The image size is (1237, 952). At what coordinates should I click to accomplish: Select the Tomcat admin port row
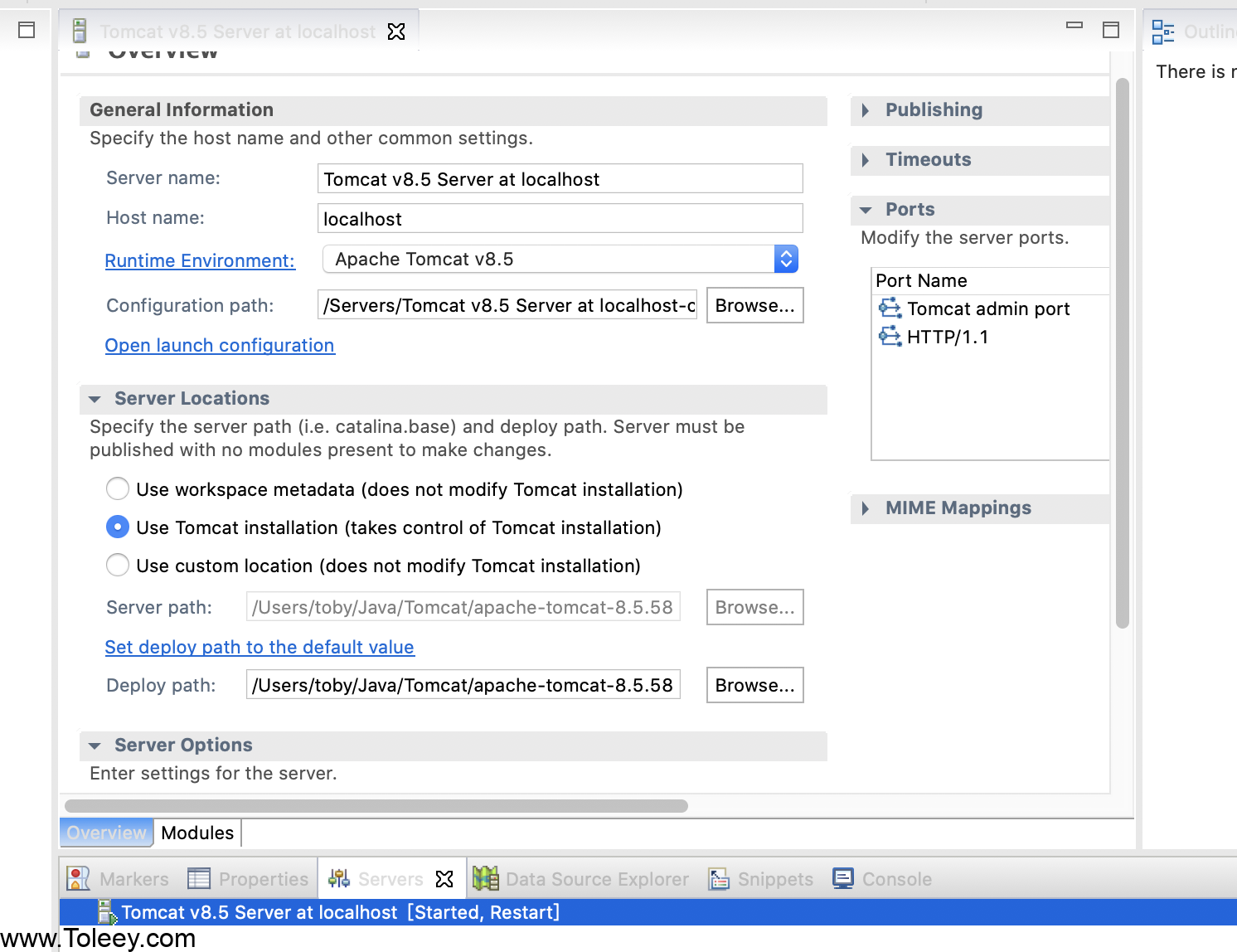click(991, 308)
